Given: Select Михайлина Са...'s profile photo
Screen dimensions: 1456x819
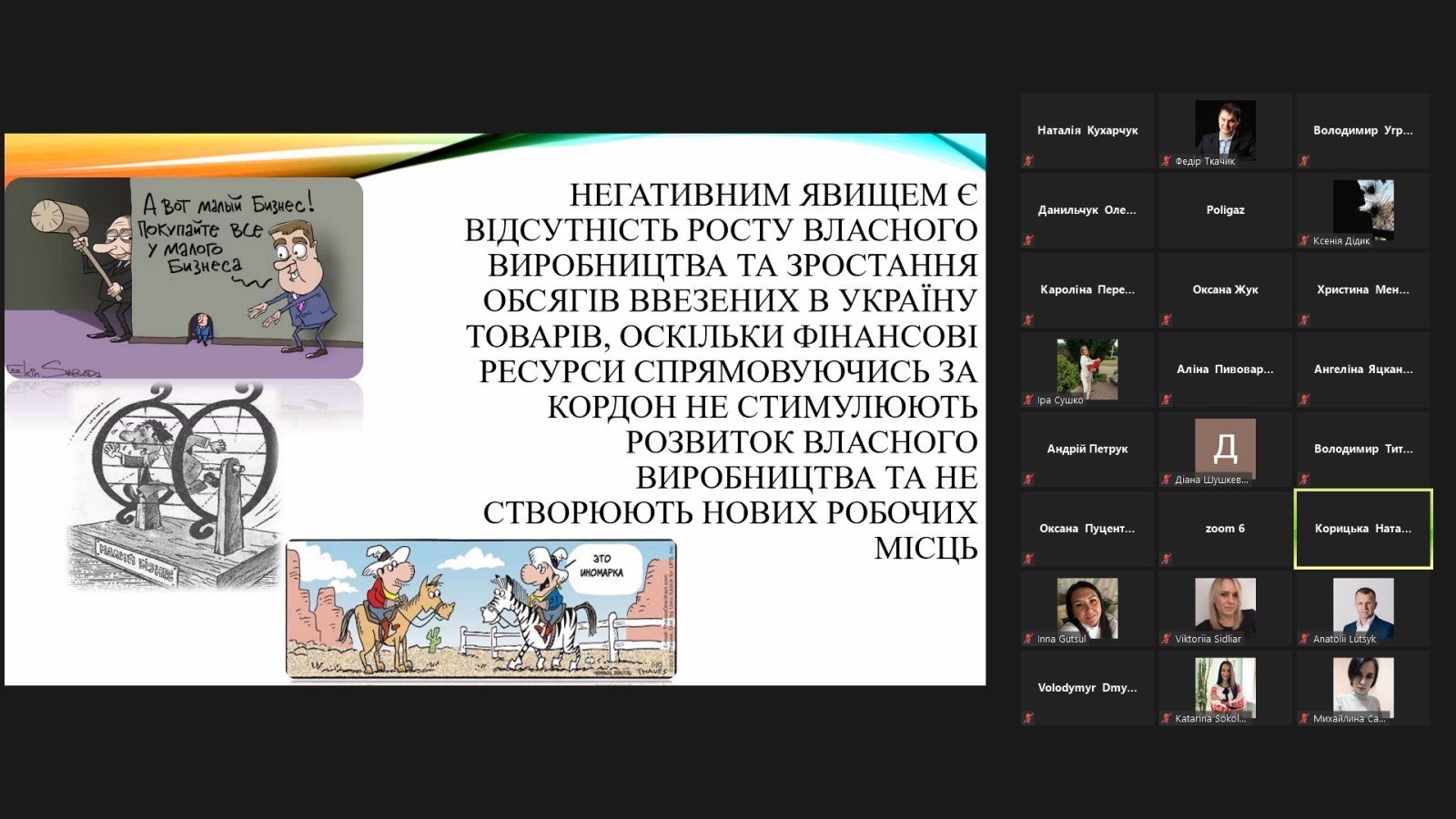Looking at the screenshot, I should 1363,688.
